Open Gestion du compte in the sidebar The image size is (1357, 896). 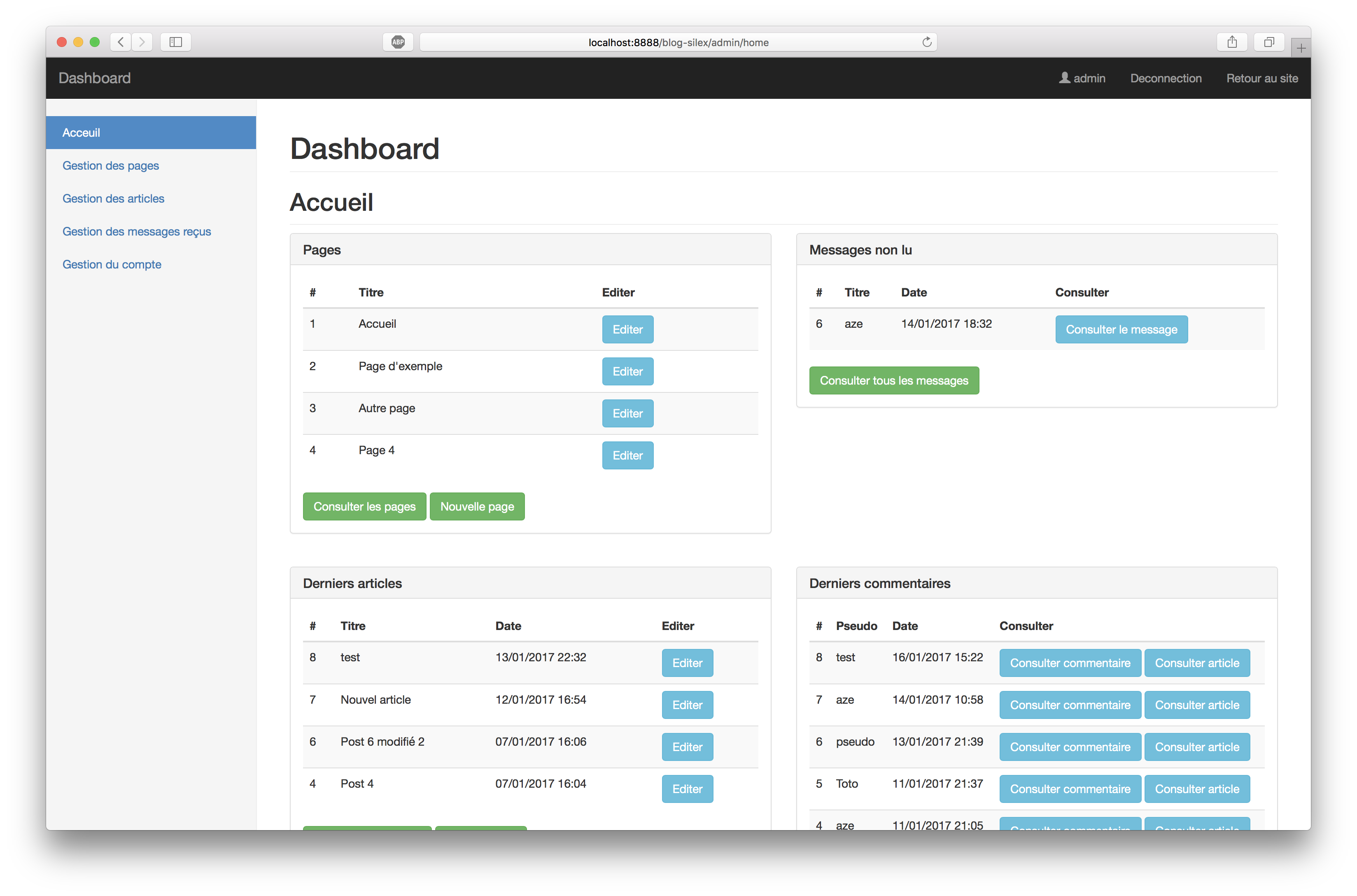(112, 265)
